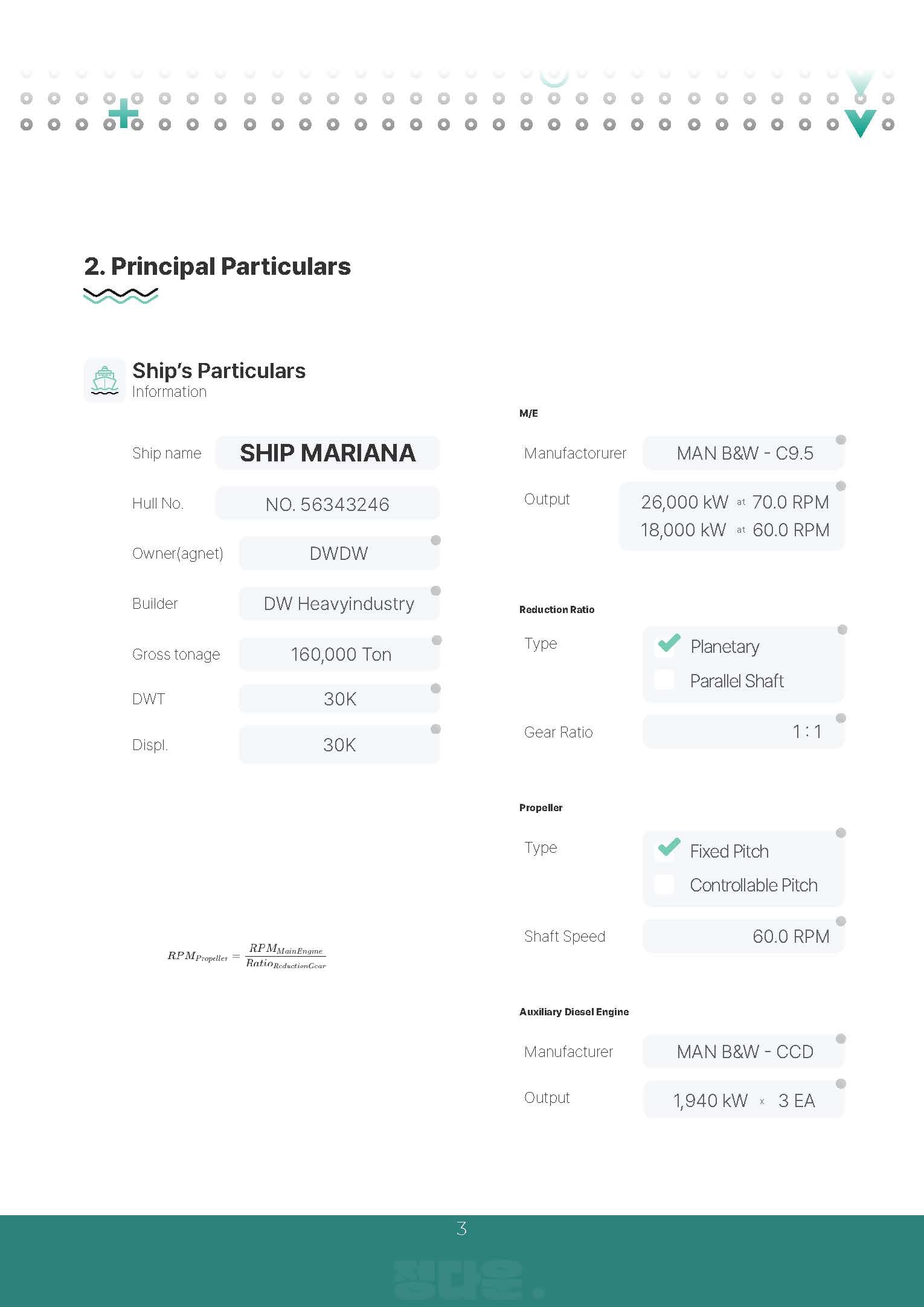Image resolution: width=924 pixels, height=1307 pixels.
Task: Click the gray dot on M/E Manufacturer field
Action: coord(841,440)
